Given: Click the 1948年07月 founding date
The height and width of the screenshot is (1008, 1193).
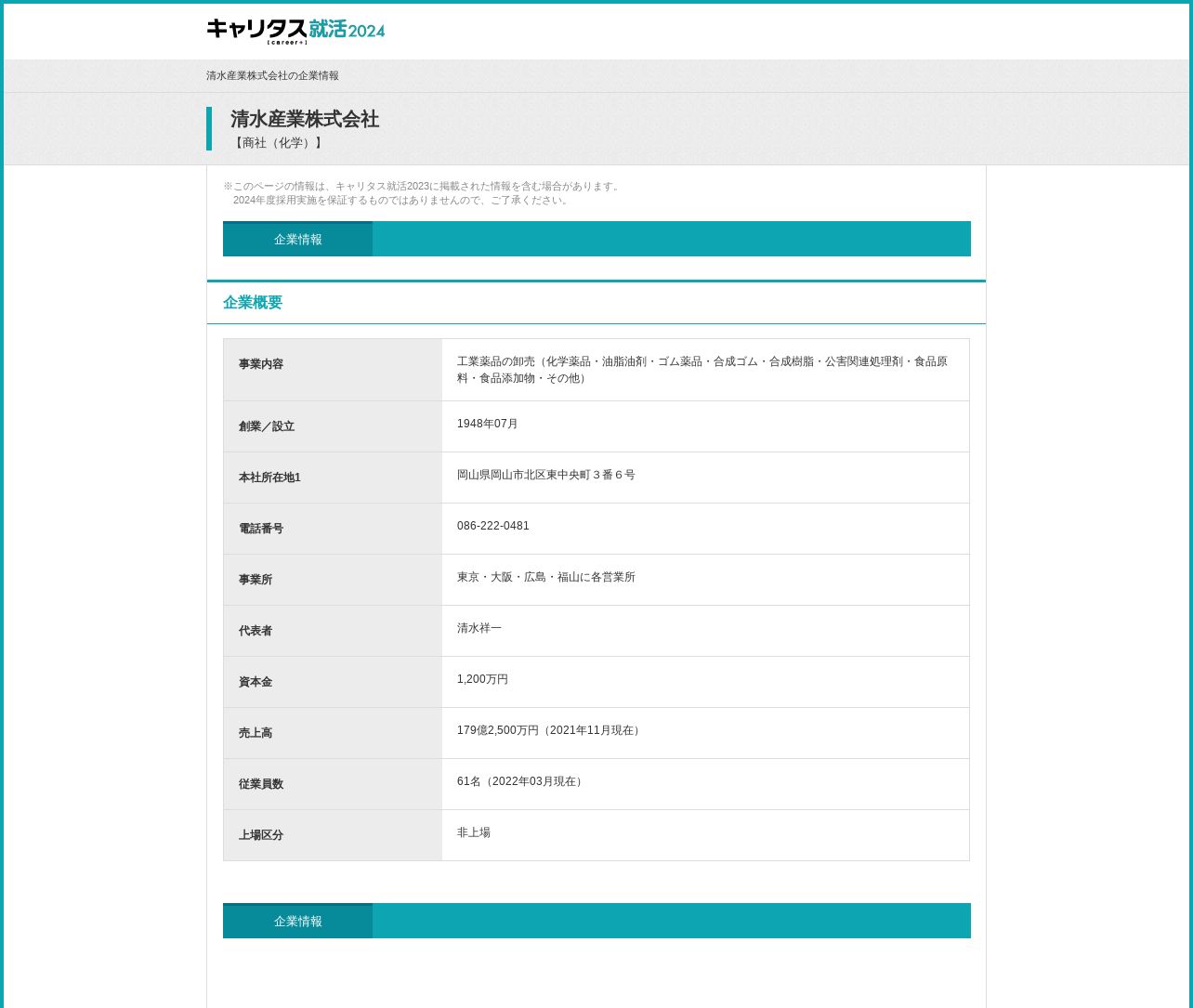Looking at the screenshot, I should click(488, 424).
